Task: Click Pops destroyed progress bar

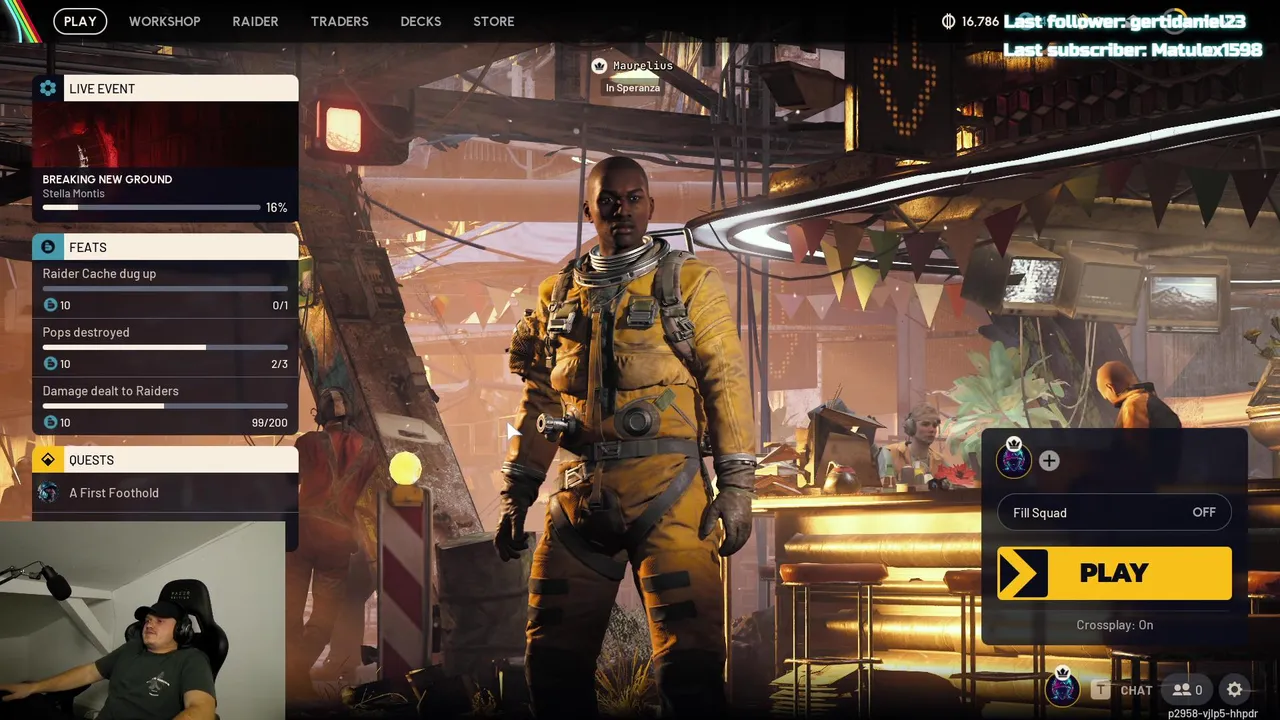Action: 165,347
